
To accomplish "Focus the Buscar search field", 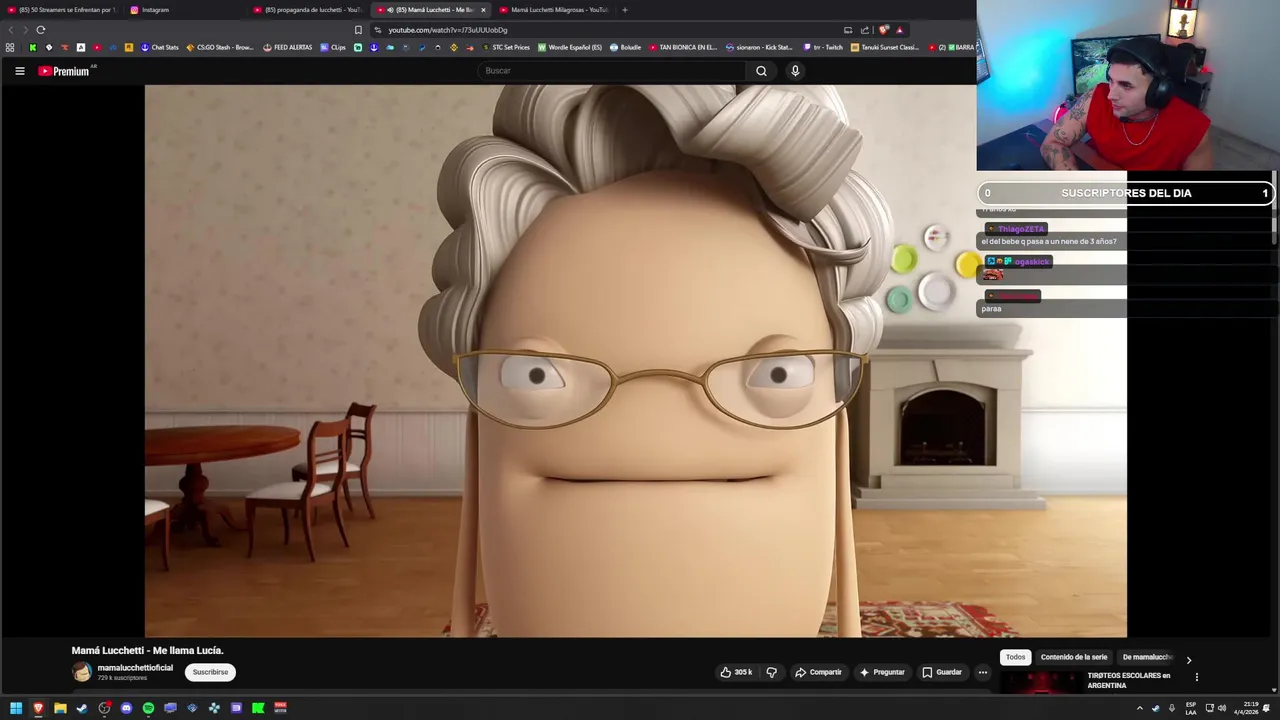I will click(612, 71).
